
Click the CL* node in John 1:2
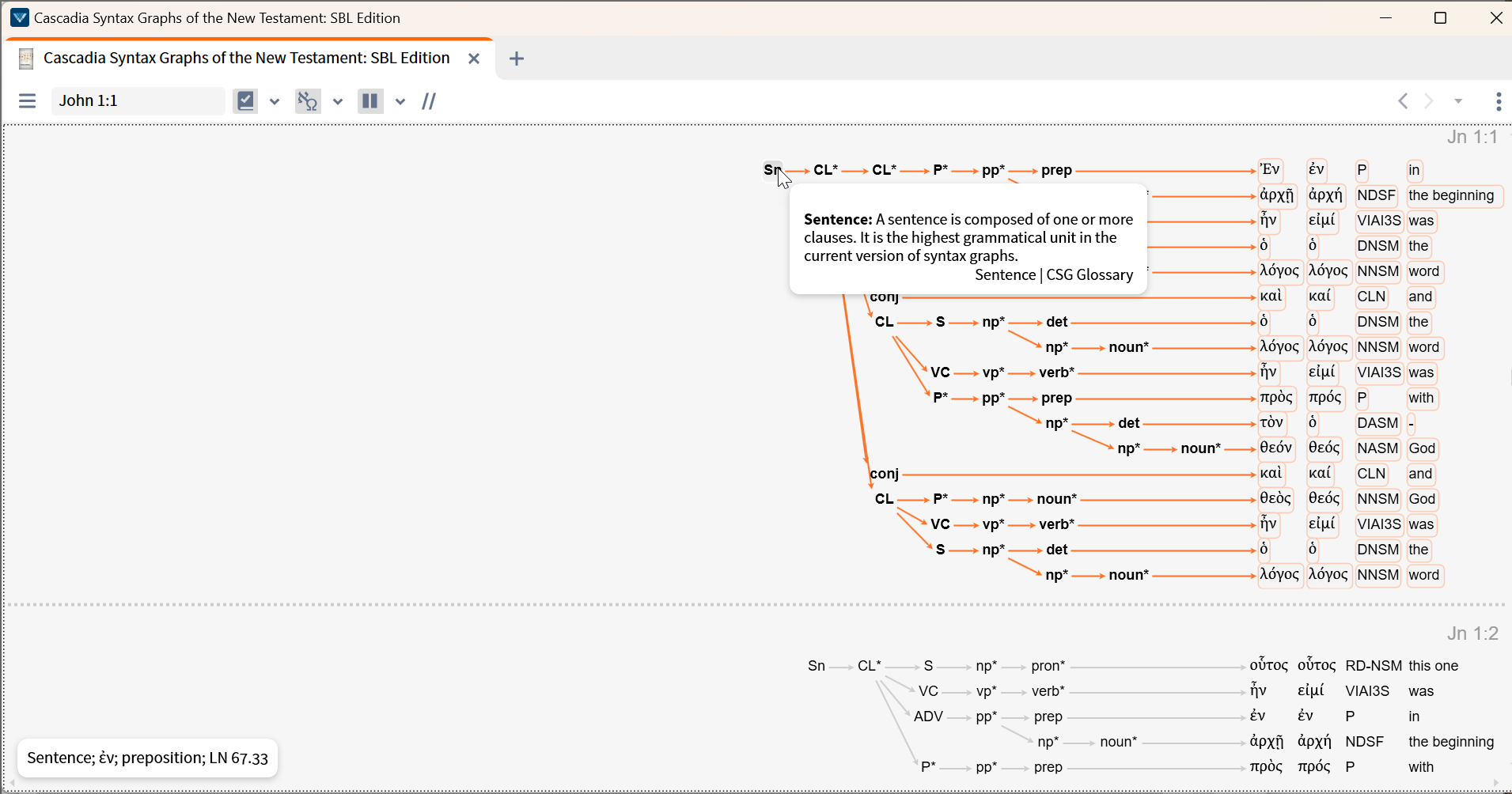coord(870,666)
